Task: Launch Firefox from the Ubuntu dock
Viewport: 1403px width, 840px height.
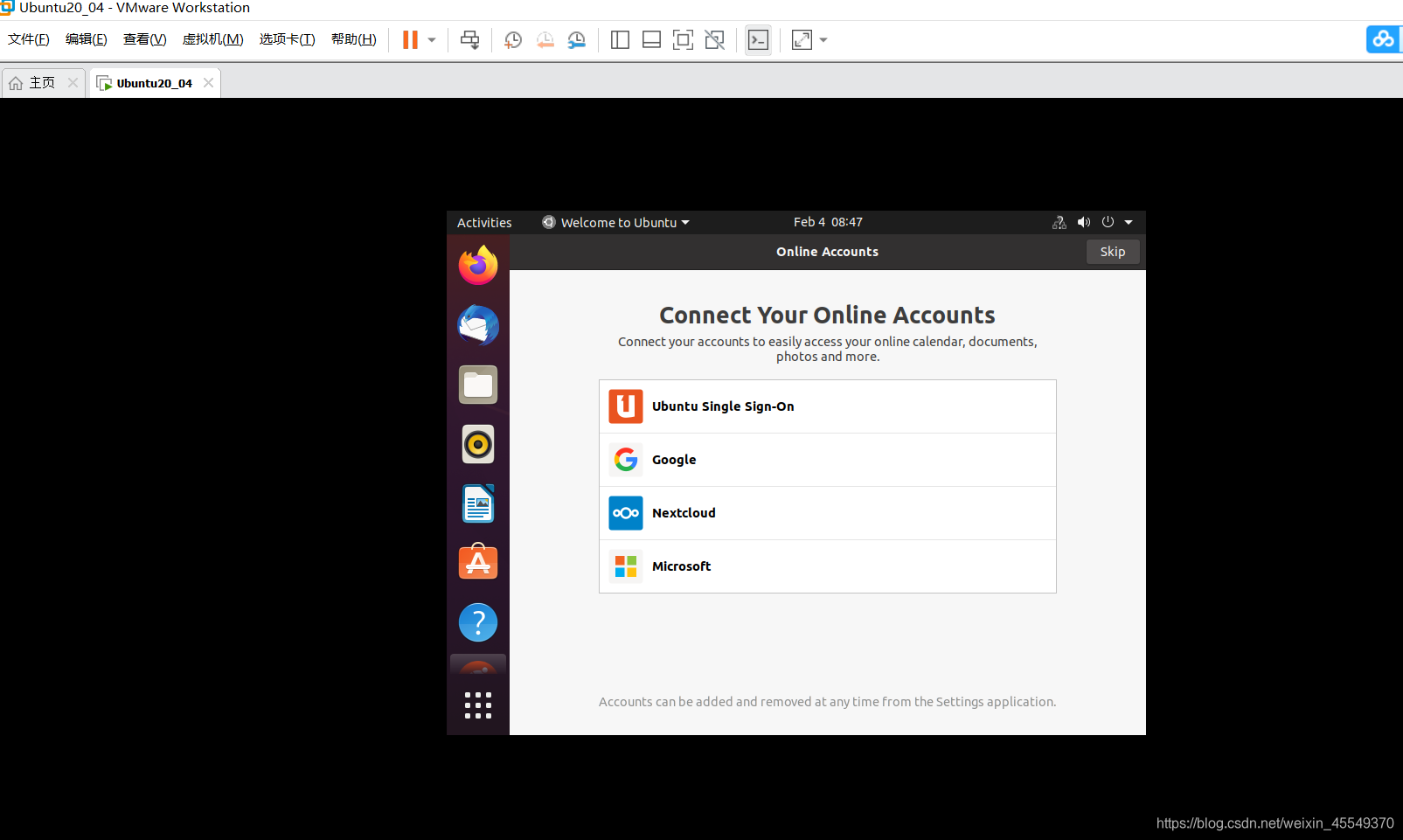Action: (x=478, y=266)
